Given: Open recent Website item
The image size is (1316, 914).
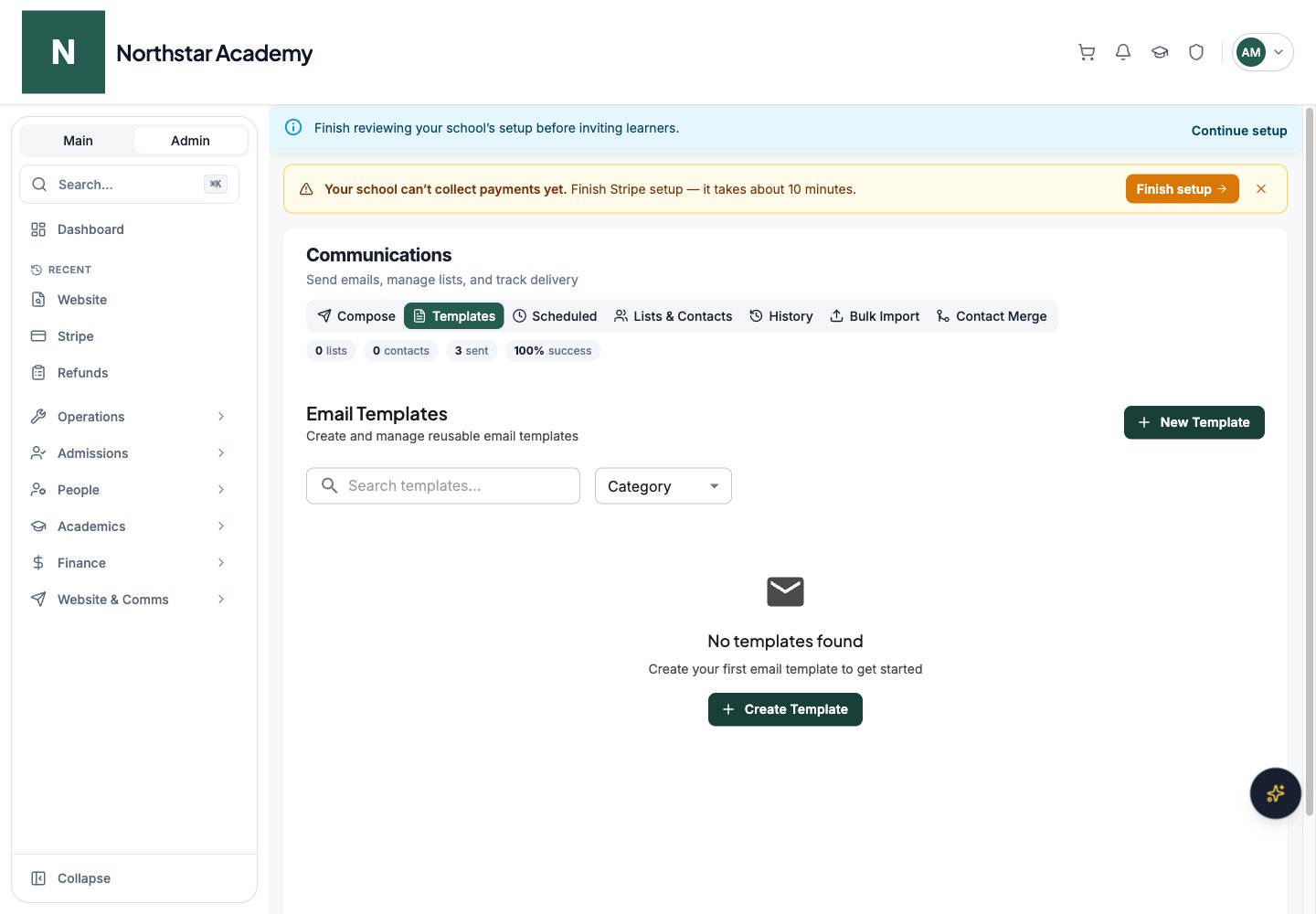Looking at the screenshot, I should 129,300.
